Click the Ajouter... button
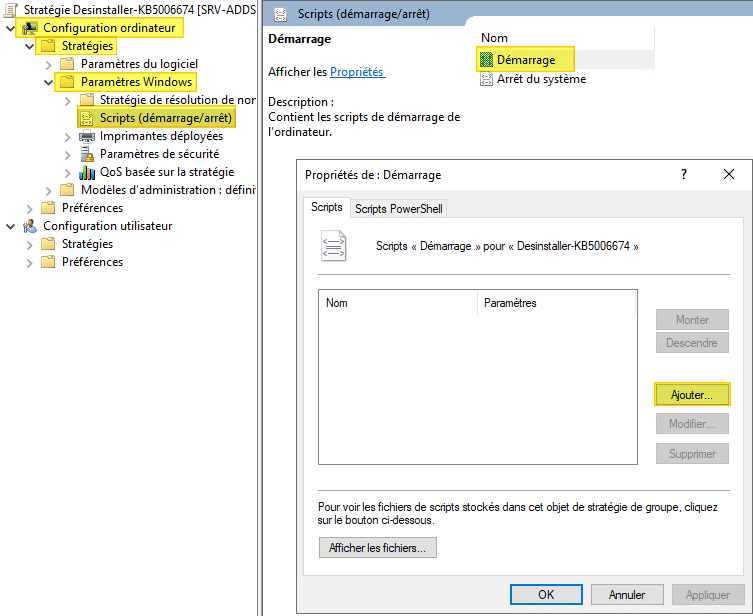 click(692, 395)
